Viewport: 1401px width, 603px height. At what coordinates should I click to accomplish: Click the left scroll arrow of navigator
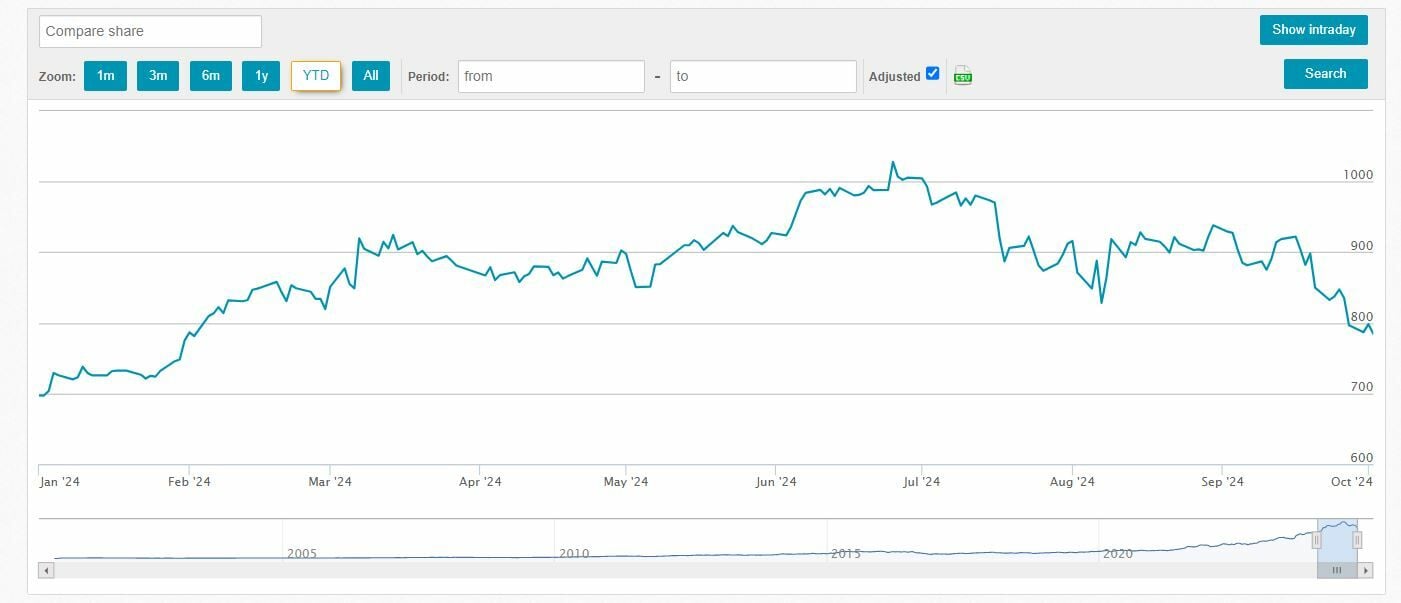click(45, 570)
